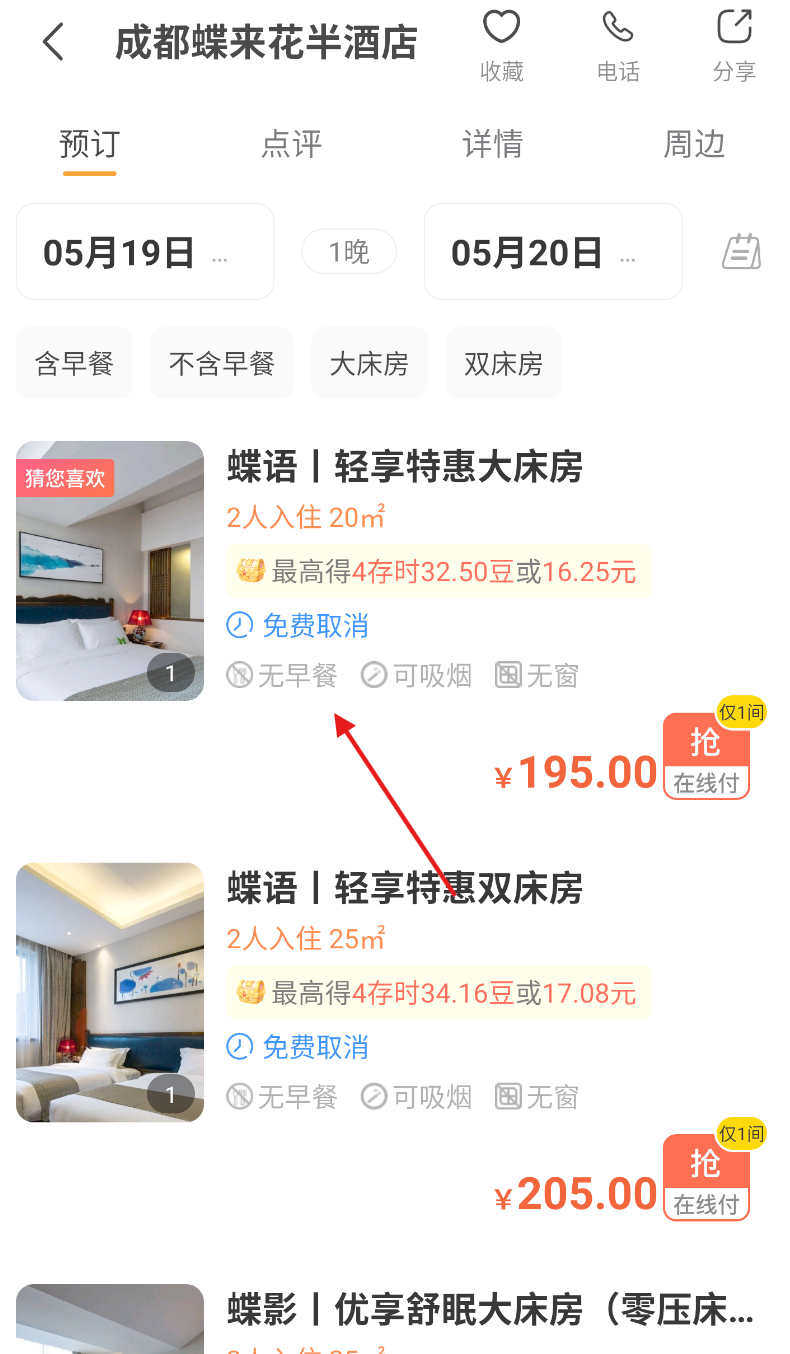Viewport: 790px width, 1354px height.
Task: Open the 轻享特惠双床房 room photo thumbnail
Action: pos(110,992)
